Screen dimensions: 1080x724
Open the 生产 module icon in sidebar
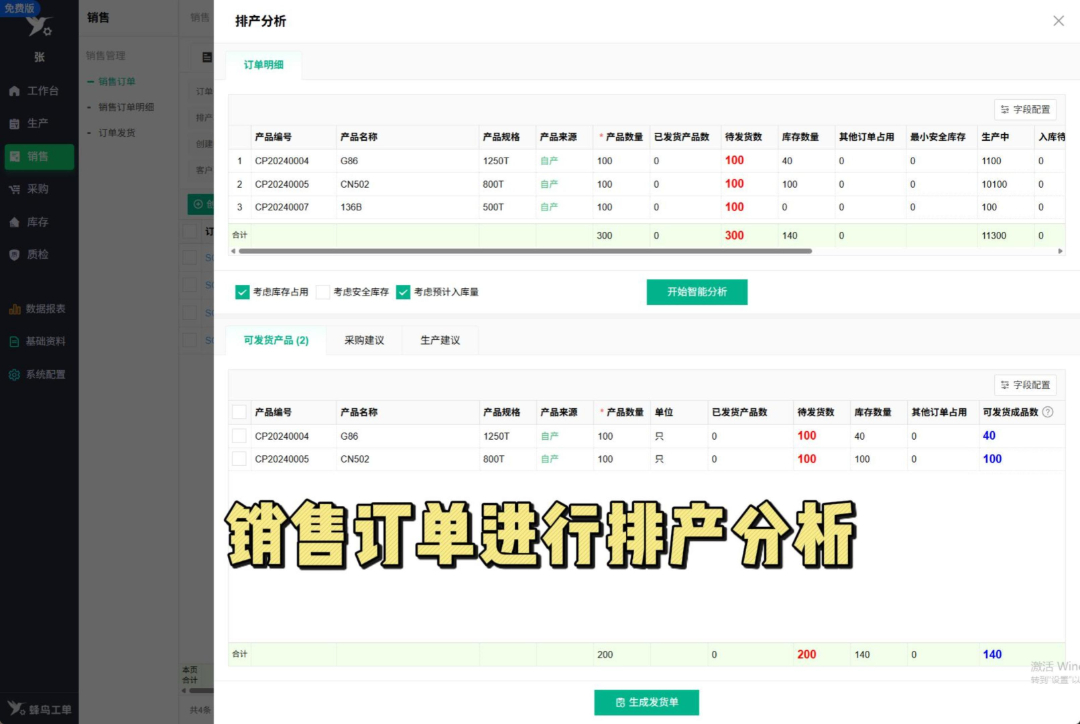pos(14,123)
